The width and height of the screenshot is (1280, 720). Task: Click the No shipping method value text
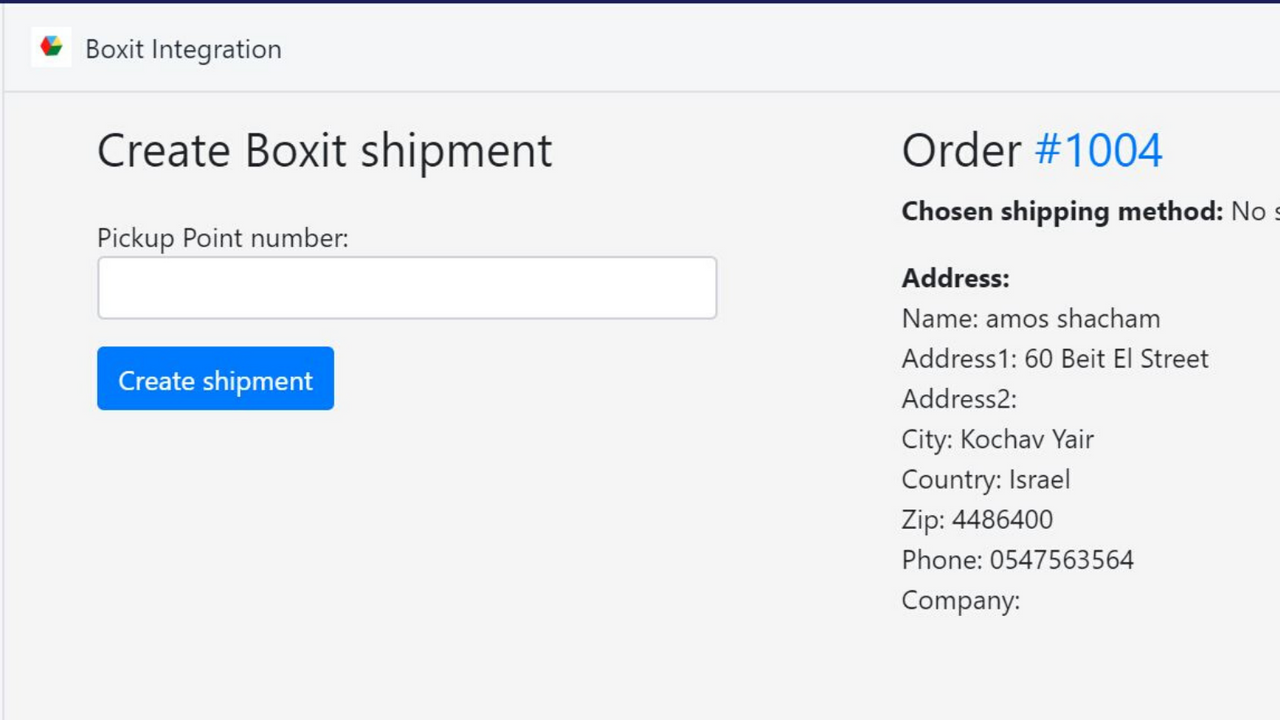pyautogui.click(x=1257, y=211)
